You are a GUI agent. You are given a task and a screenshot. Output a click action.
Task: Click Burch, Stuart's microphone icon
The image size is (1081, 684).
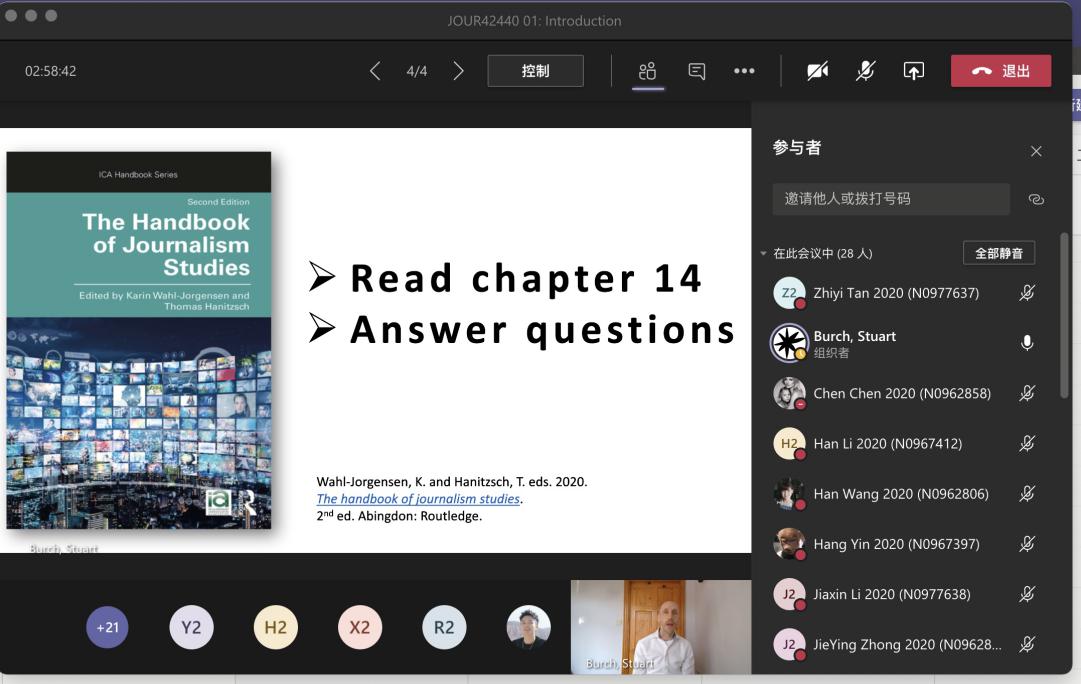point(1026,343)
